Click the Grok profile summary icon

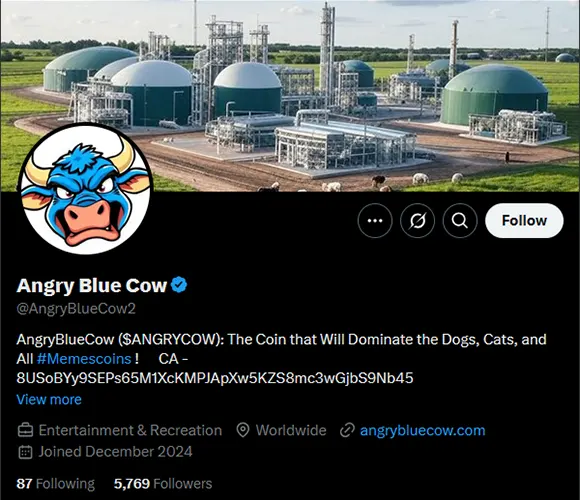pos(417,220)
